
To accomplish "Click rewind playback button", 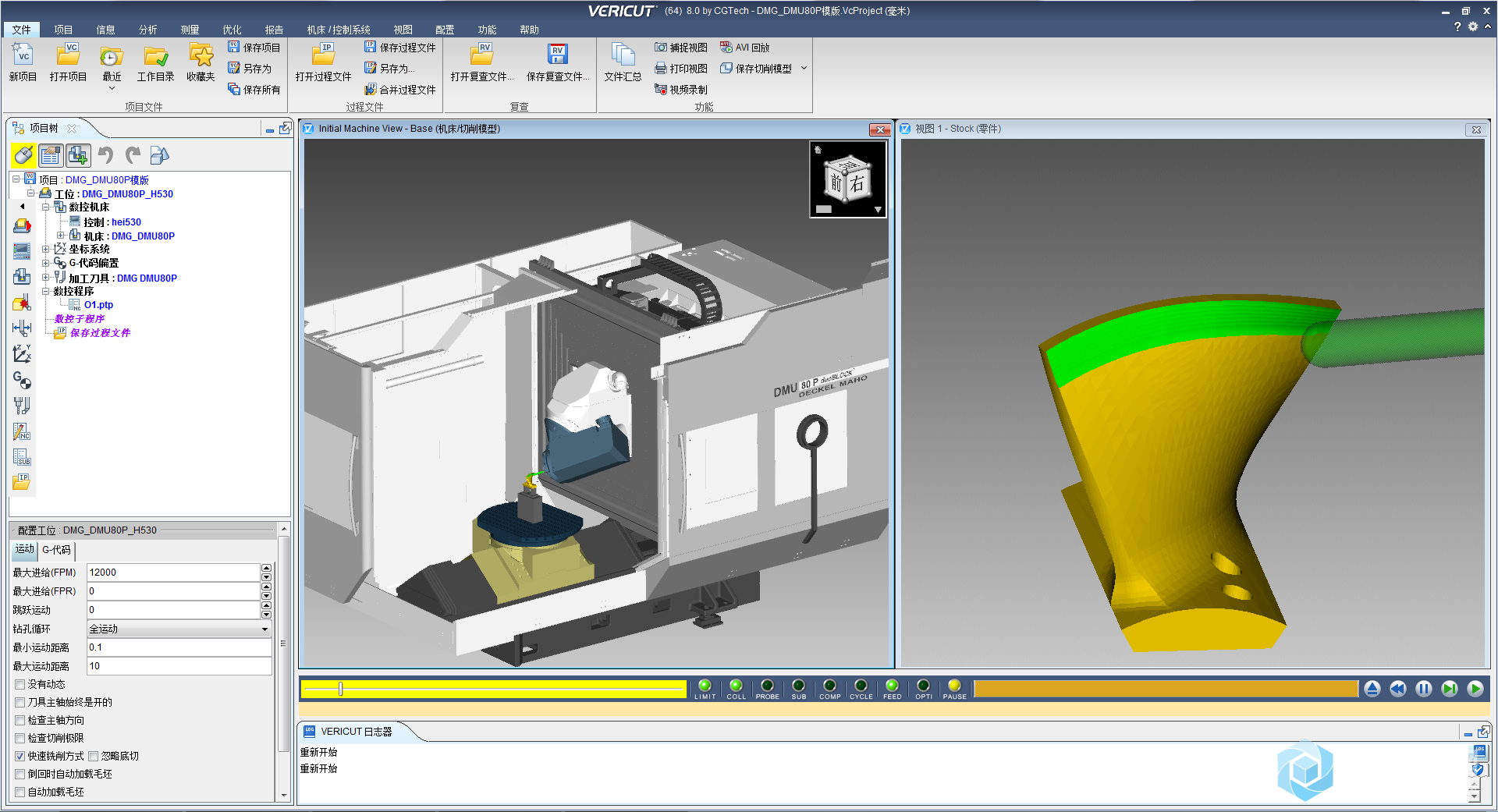I will pyautogui.click(x=1398, y=689).
